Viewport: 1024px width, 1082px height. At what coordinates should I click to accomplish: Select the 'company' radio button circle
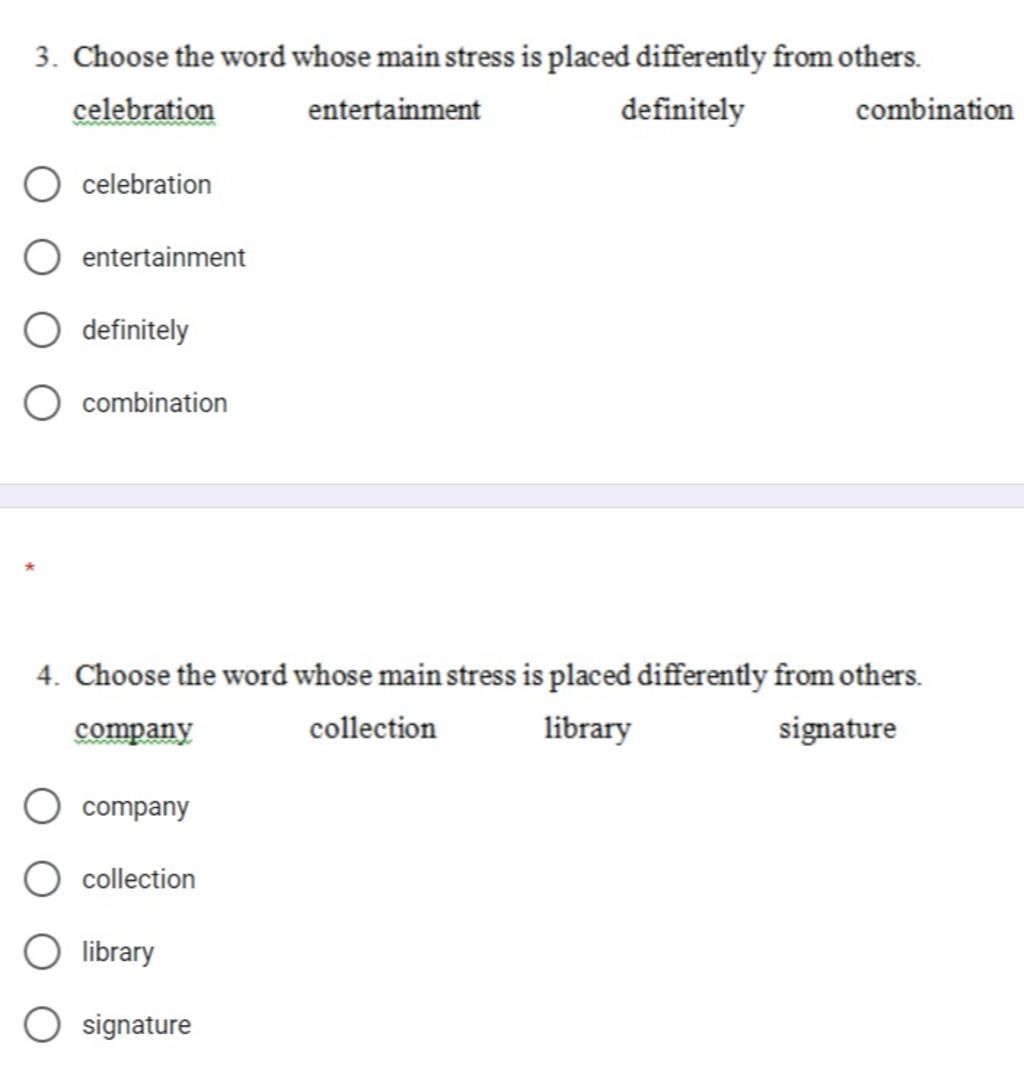point(41,807)
